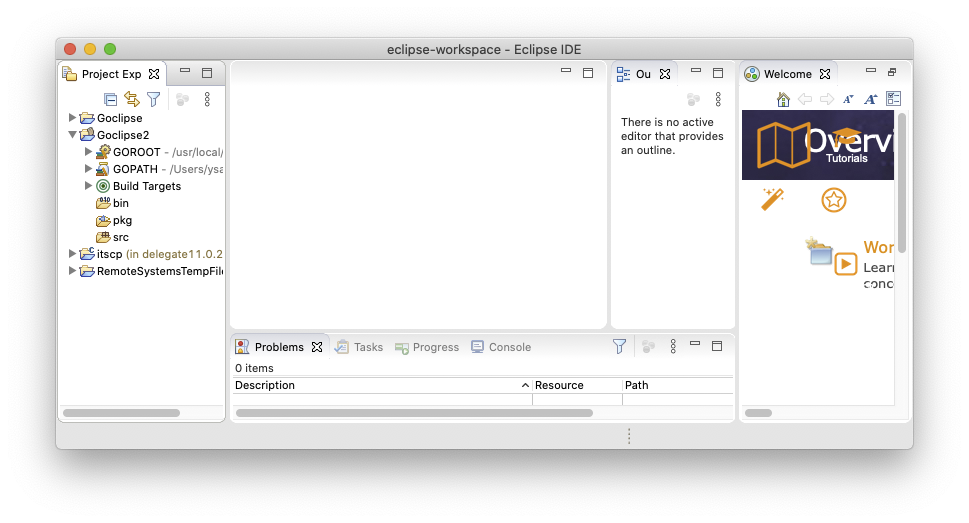Click Collapse All in Project Explorer toolbar
Viewport: 969px width, 523px height.
point(111,99)
